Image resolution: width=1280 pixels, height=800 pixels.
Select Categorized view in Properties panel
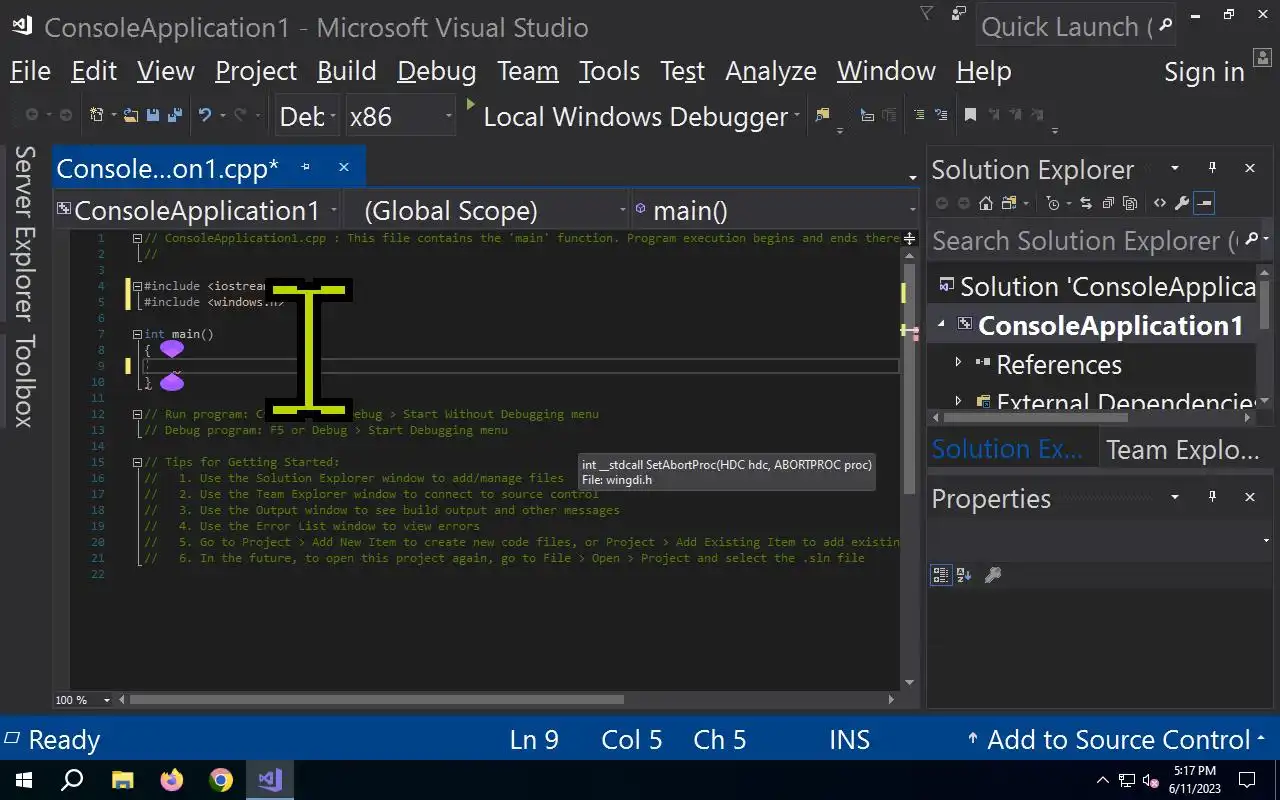pos(940,575)
